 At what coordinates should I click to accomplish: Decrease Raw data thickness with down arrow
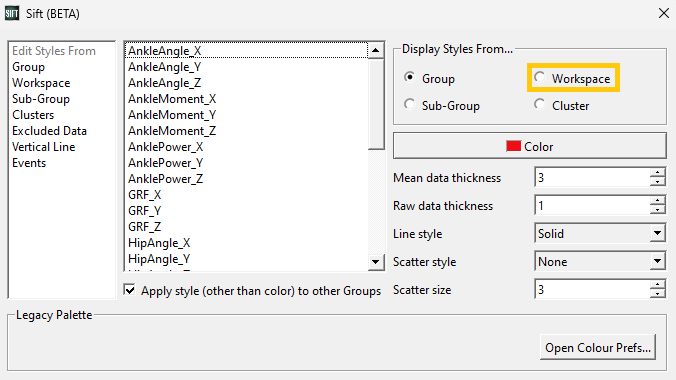click(x=657, y=210)
